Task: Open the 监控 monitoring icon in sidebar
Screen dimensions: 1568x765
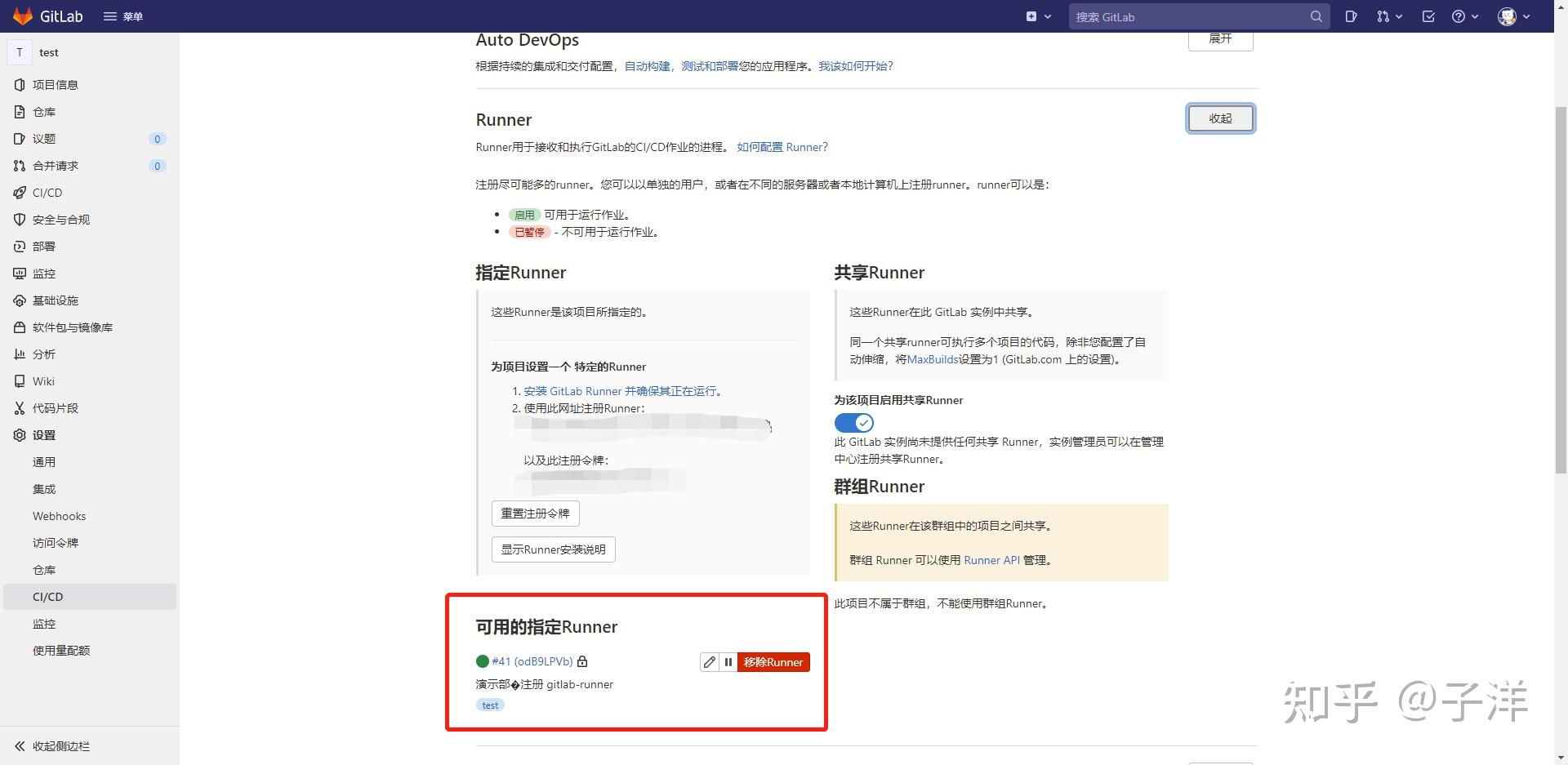Action: 20,274
